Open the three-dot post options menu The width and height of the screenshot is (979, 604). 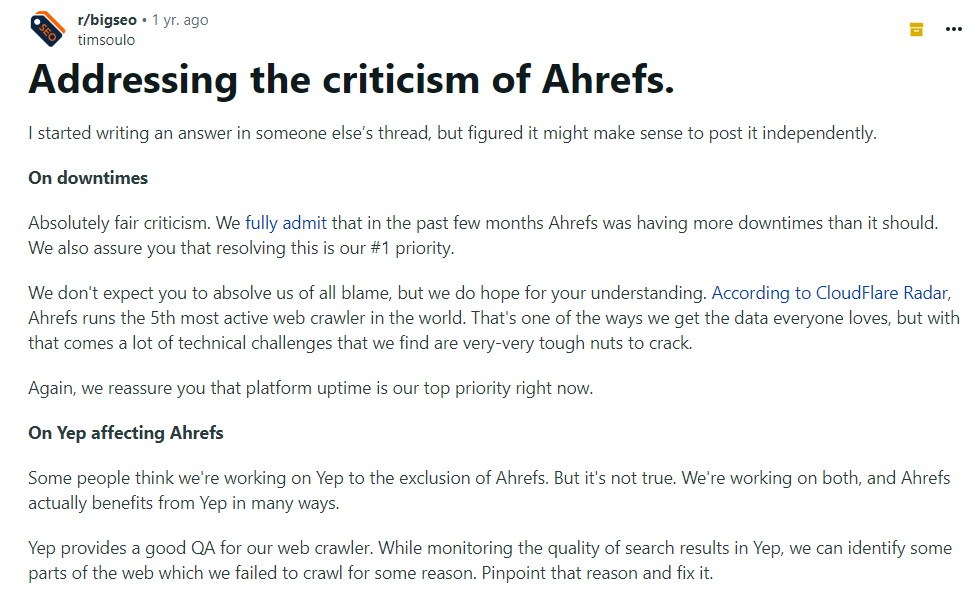coord(953,29)
